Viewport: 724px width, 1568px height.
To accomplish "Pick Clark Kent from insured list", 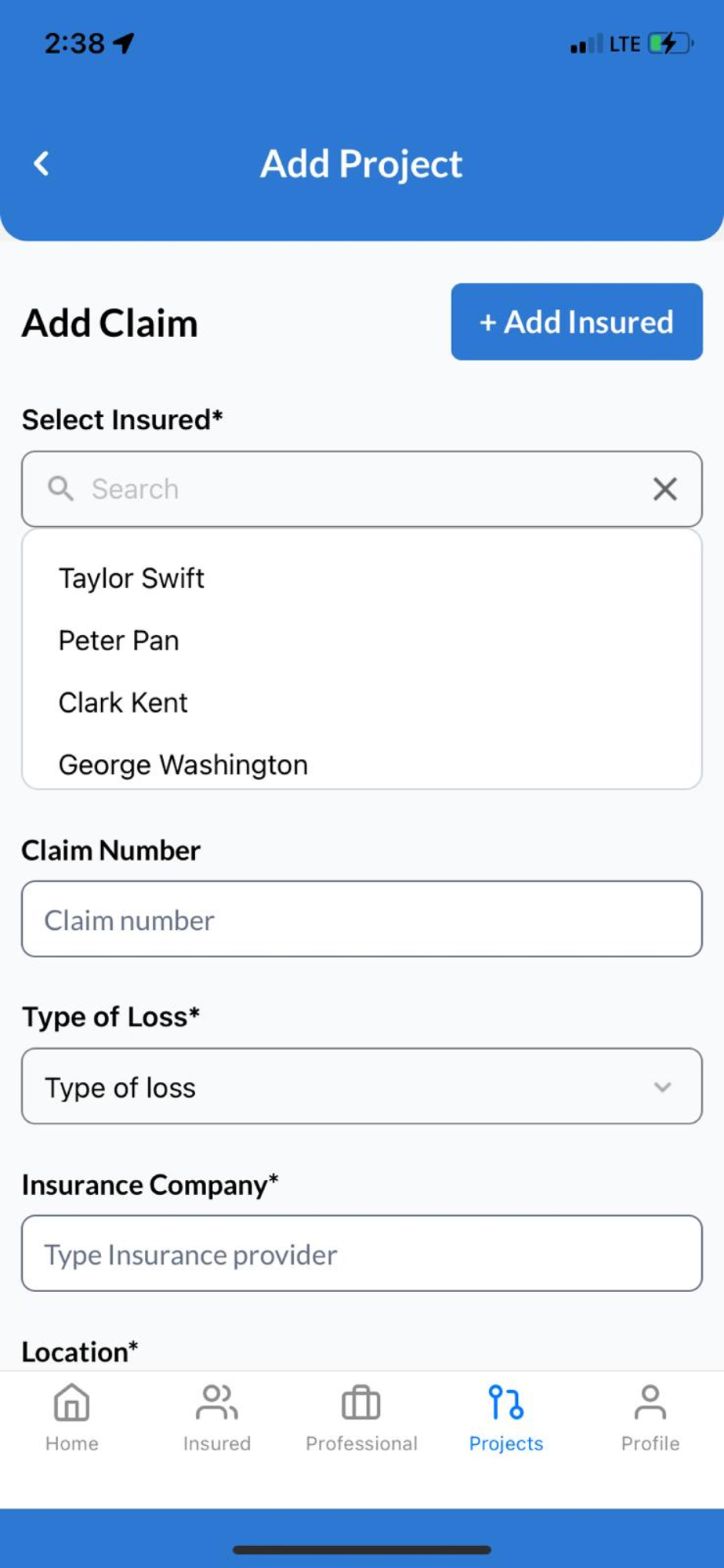I will pyautogui.click(x=124, y=702).
